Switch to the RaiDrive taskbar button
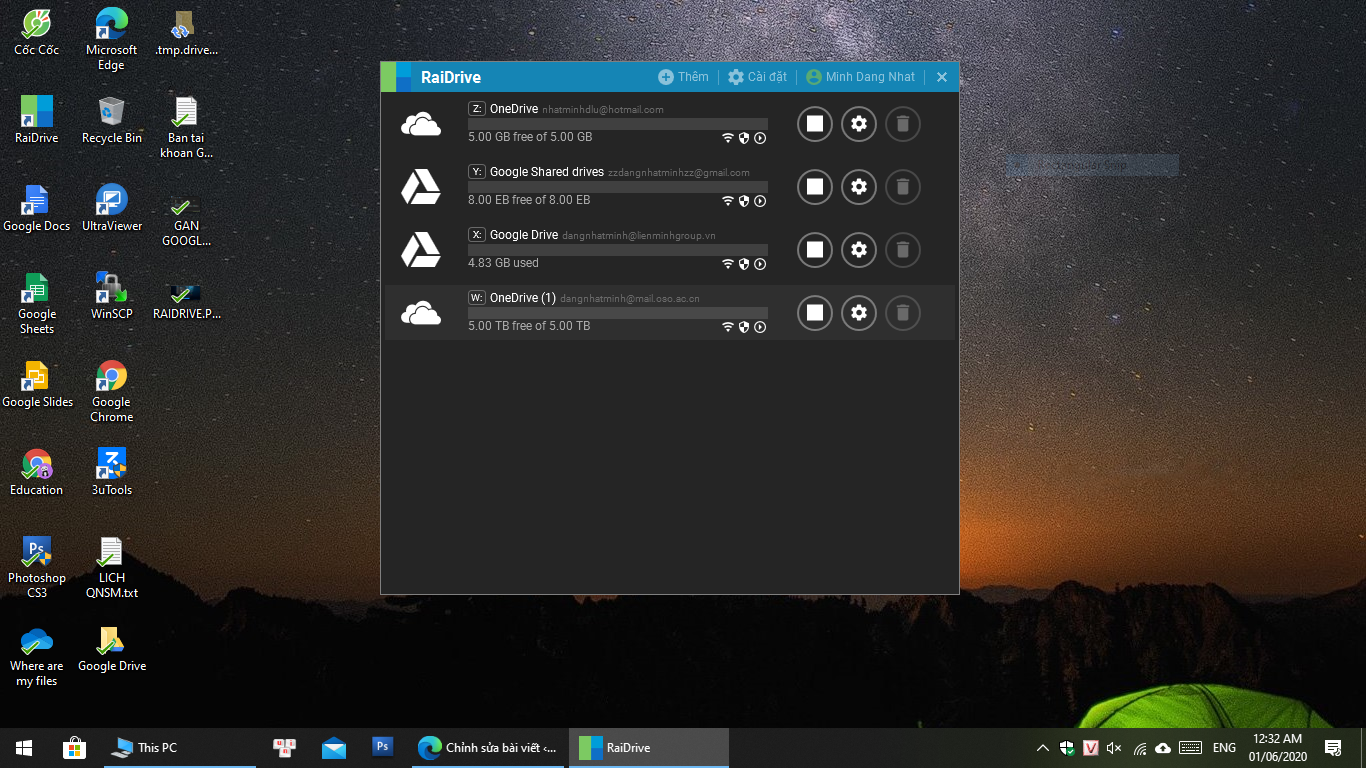The width and height of the screenshot is (1366, 768). [x=649, y=747]
